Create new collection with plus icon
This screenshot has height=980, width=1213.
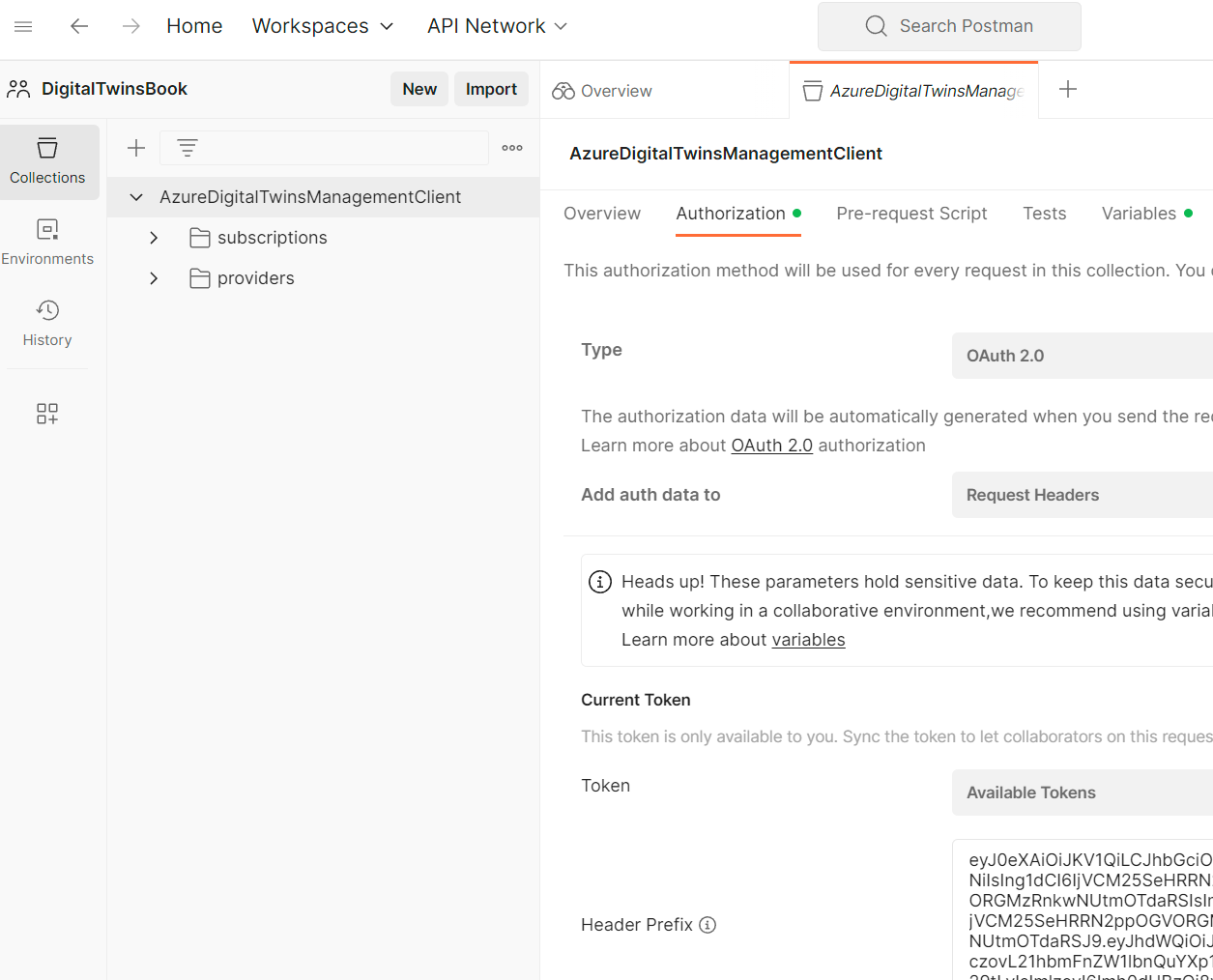click(136, 148)
